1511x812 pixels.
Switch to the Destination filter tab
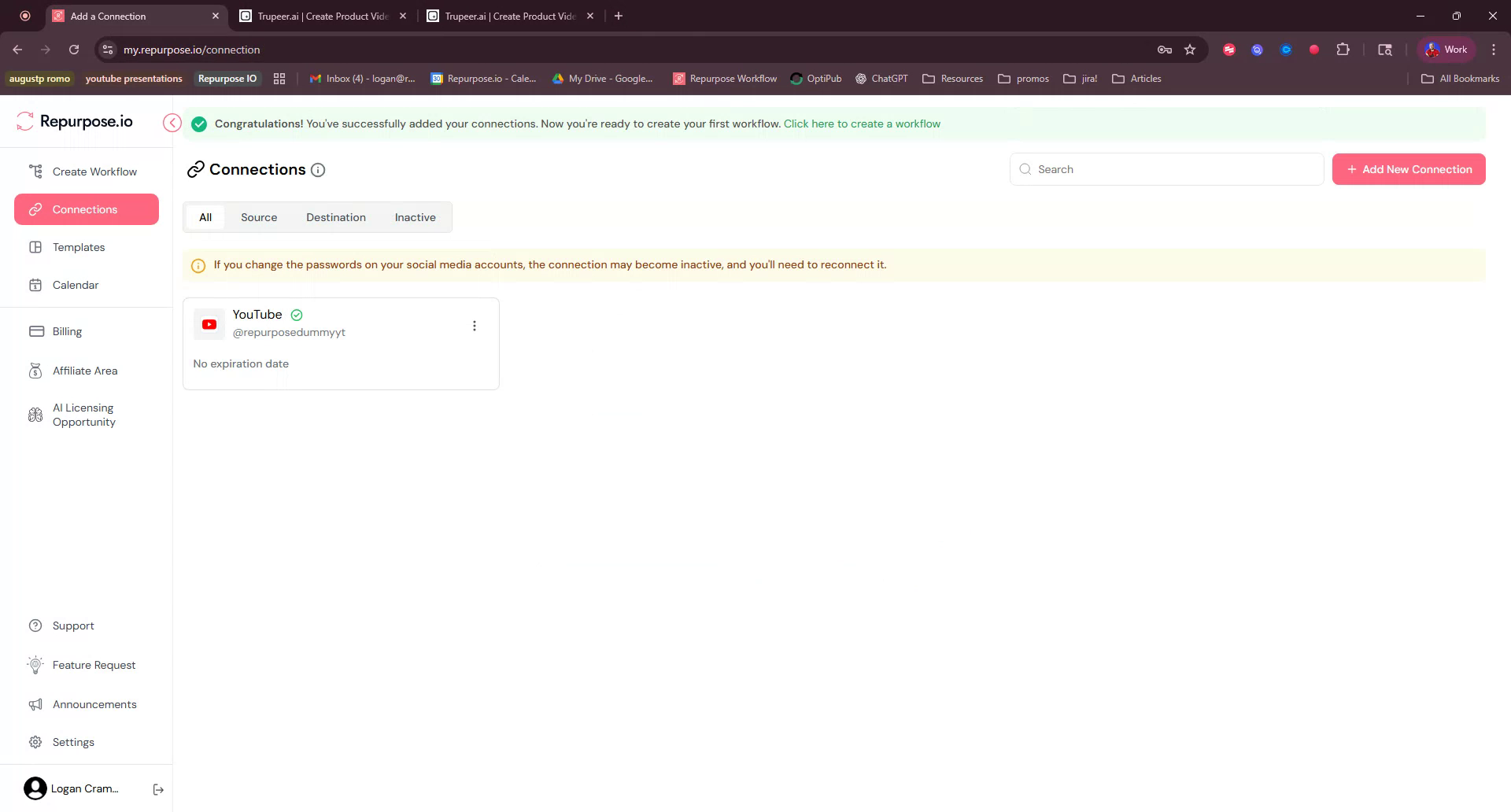click(x=336, y=217)
